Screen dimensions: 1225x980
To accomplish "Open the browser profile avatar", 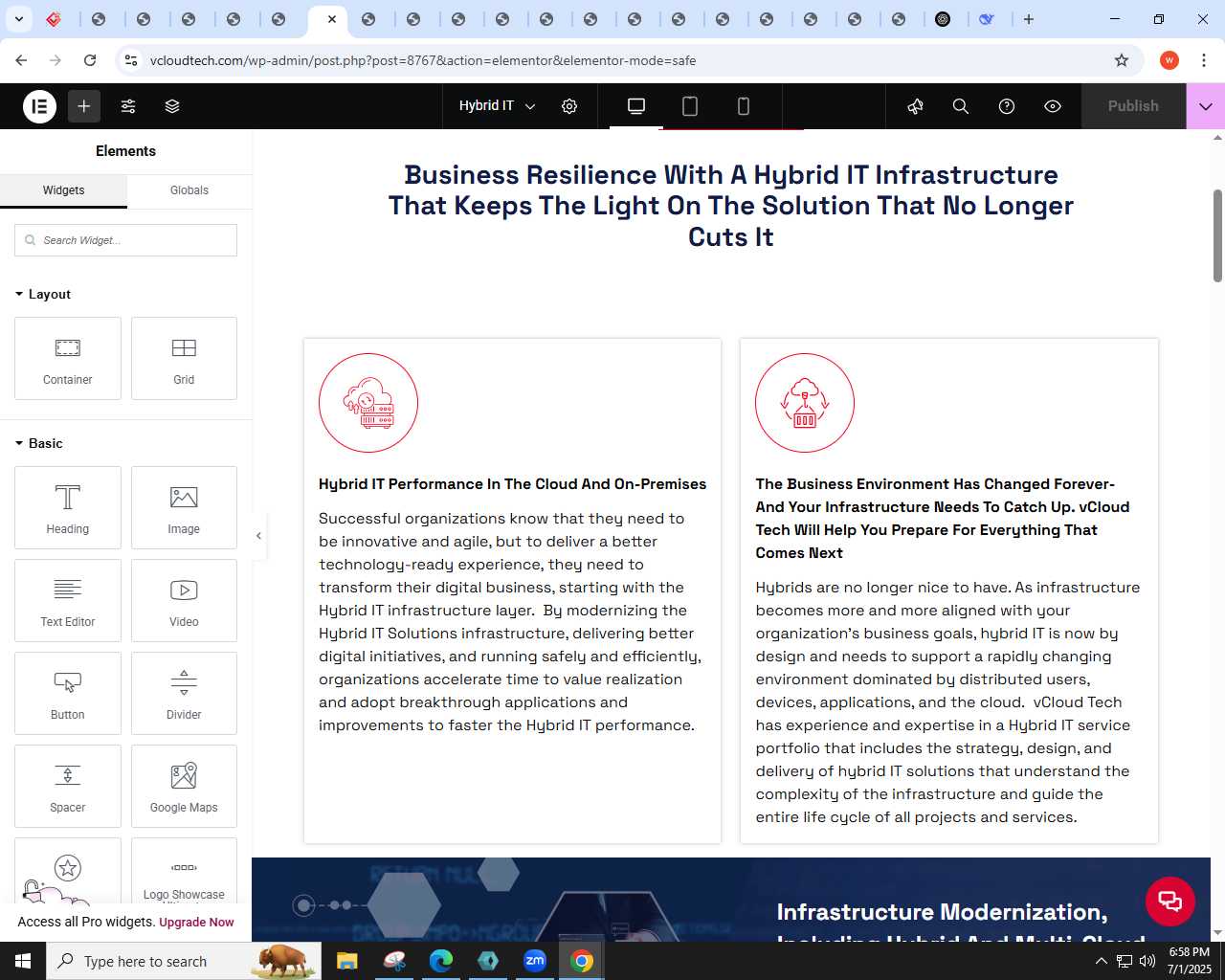I will pyautogui.click(x=1169, y=60).
